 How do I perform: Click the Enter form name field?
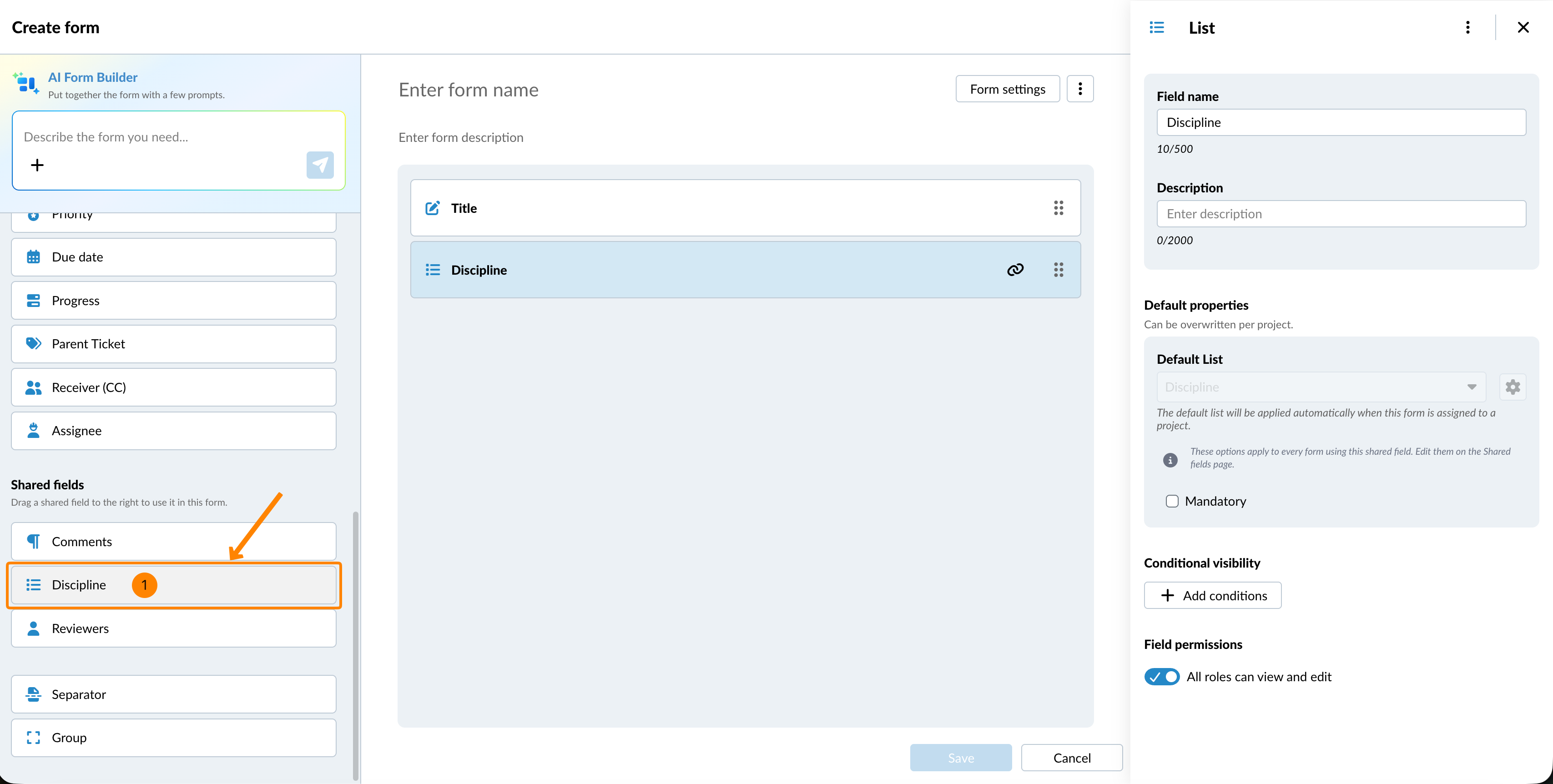point(469,90)
